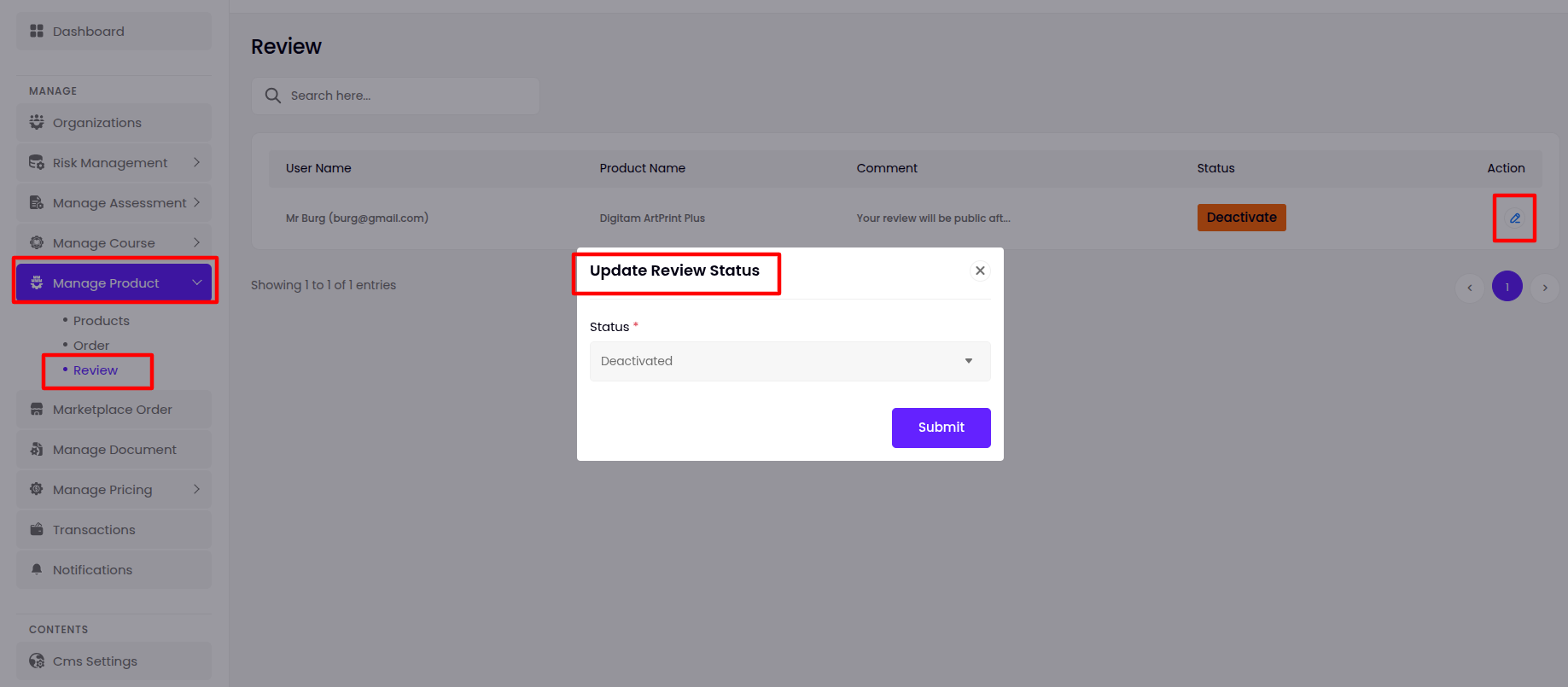Viewport: 1568px width, 687px height.
Task: Click the Dashboard grid icon
Action: [x=37, y=32]
